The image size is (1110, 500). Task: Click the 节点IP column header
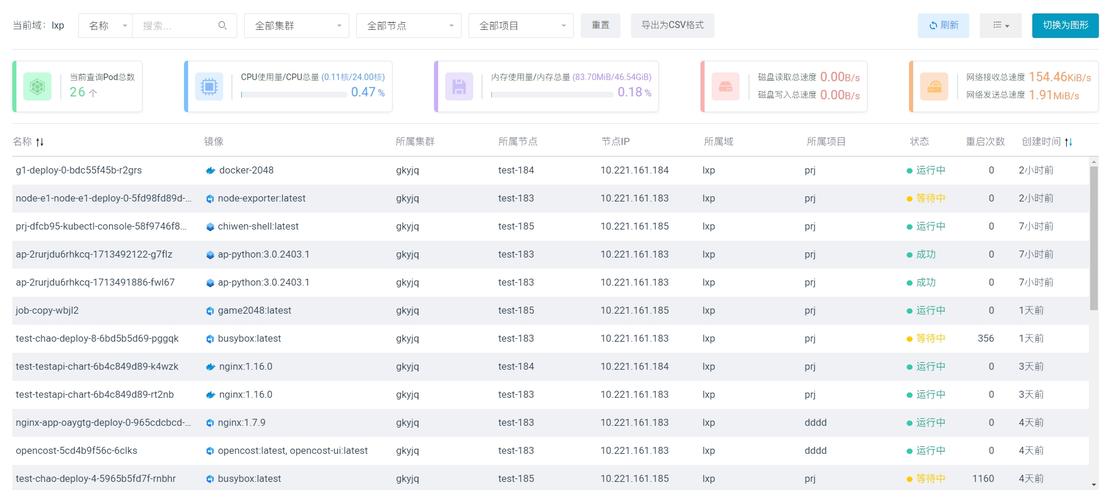click(x=615, y=142)
